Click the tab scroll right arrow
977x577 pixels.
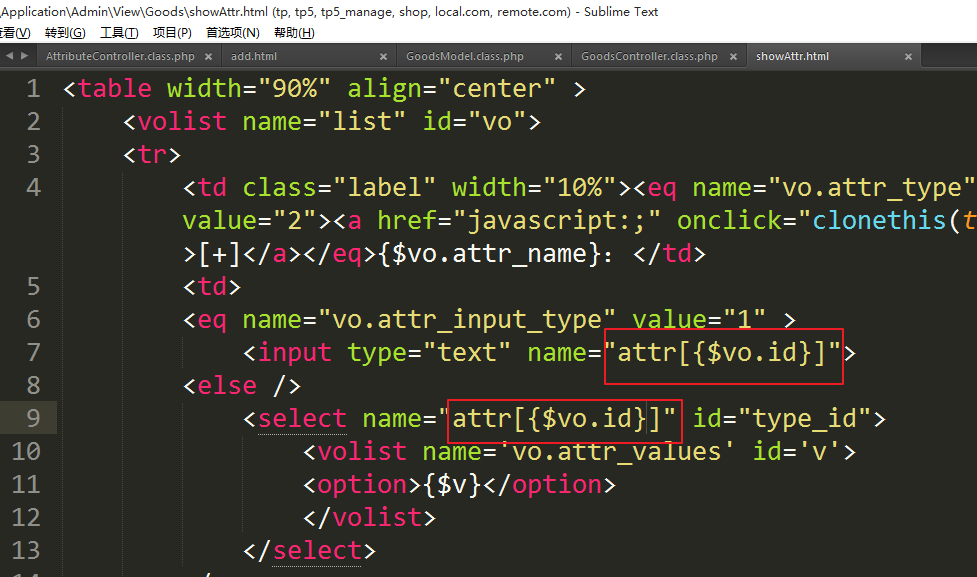coord(24,56)
